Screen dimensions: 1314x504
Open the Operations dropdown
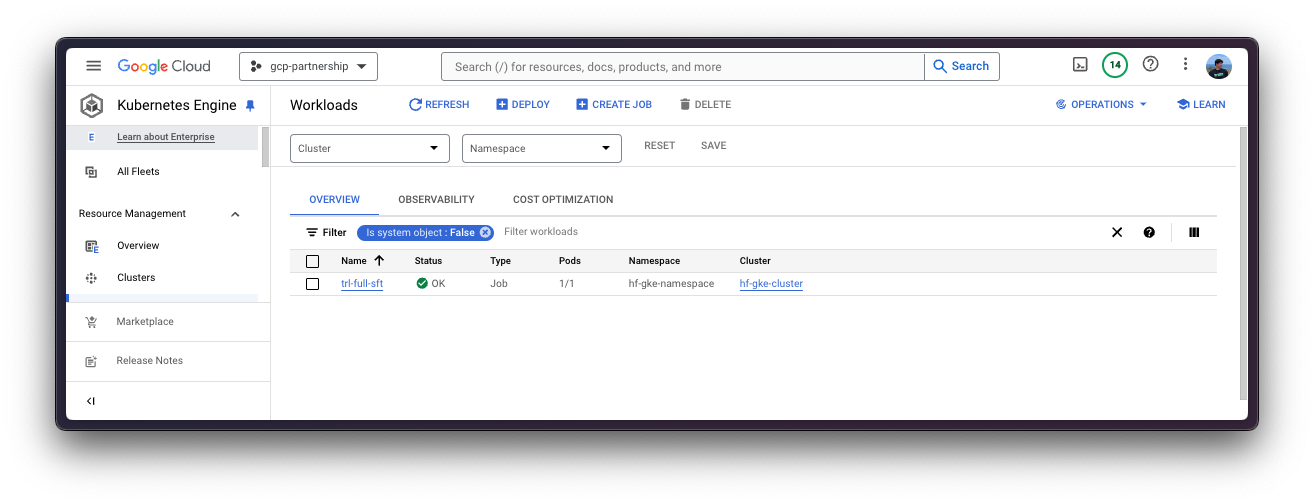(x=1101, y=105)
